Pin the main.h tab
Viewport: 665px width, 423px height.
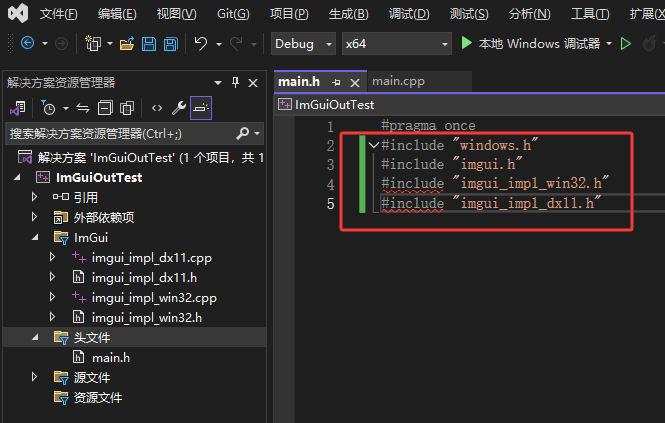click(x=336, y=82)
